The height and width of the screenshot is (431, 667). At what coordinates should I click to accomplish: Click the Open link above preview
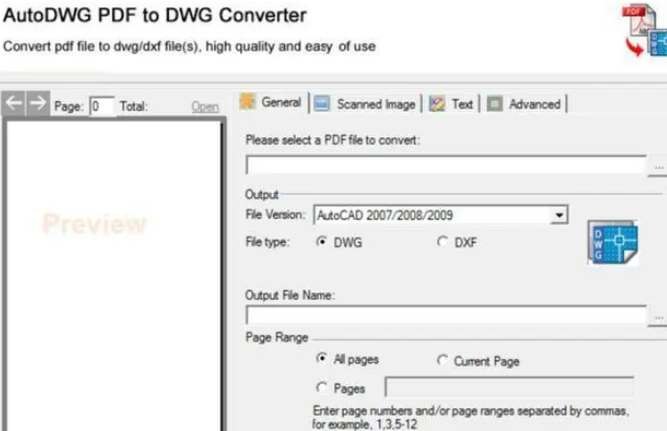[205, 106]
